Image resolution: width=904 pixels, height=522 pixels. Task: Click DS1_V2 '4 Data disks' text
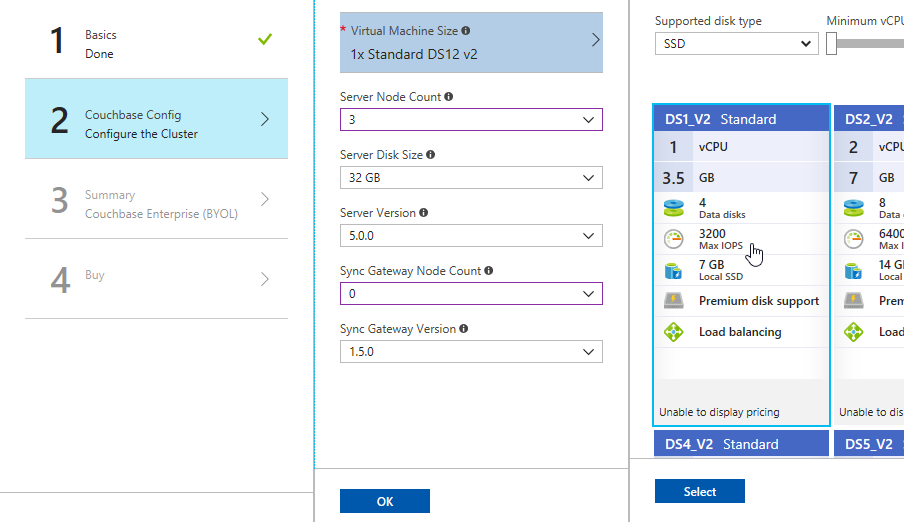pos(722,208)
